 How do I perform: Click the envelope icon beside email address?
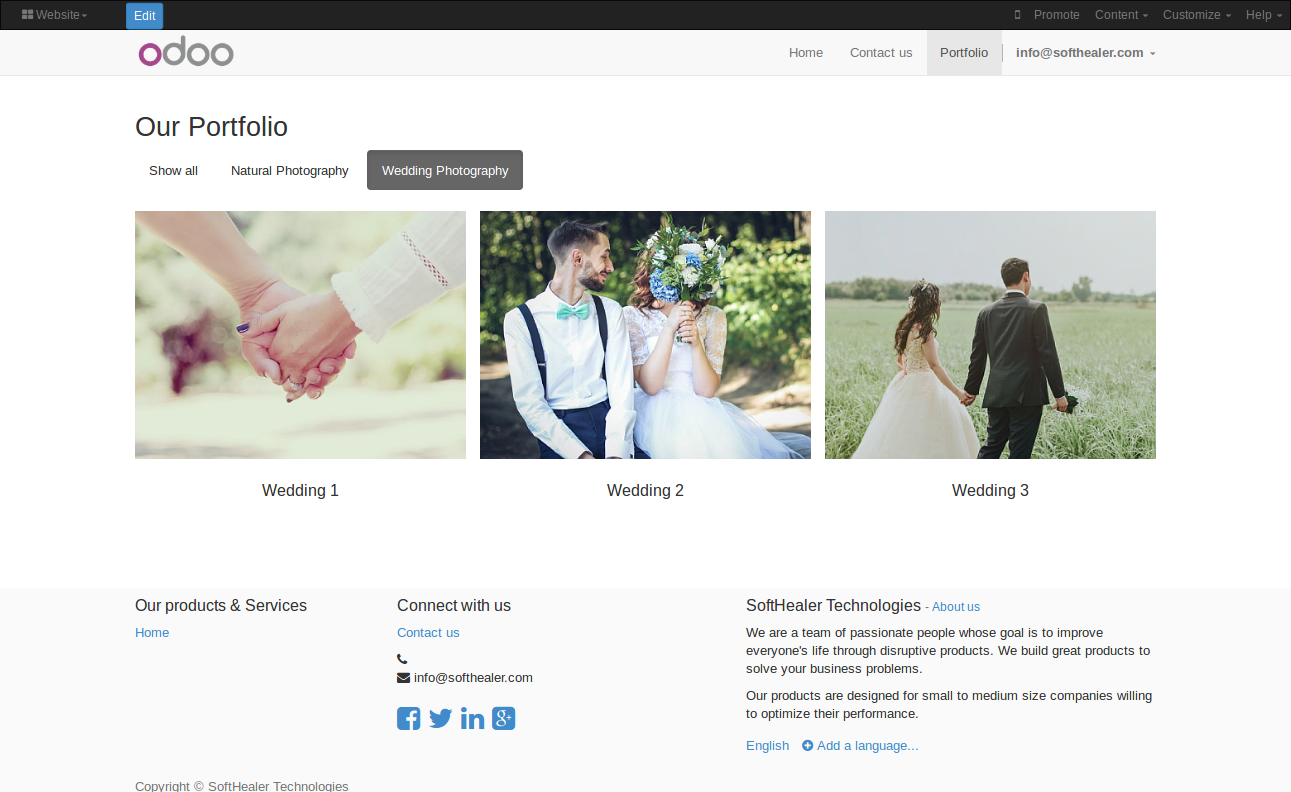403,677
